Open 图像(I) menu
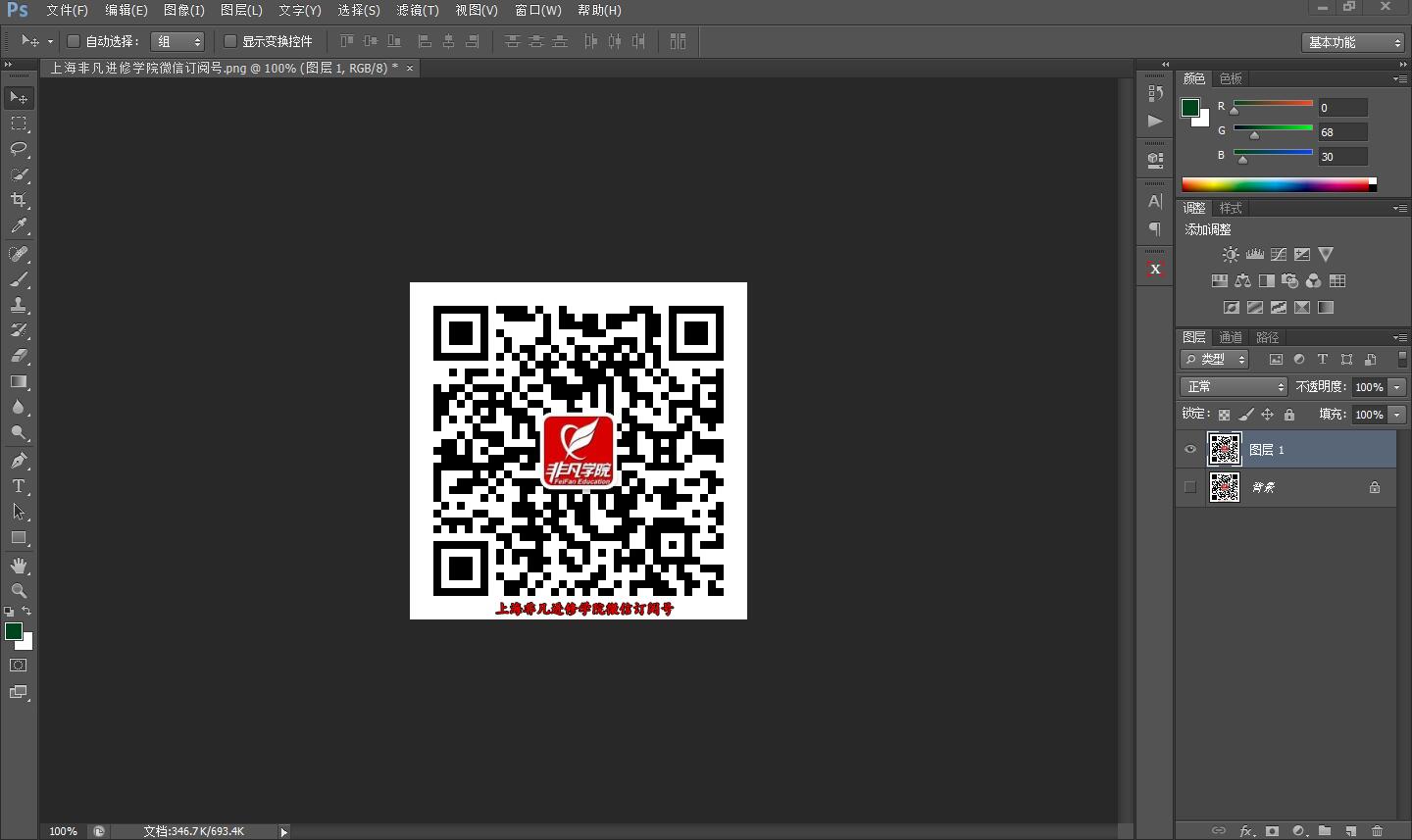Image resolution: width=1412 pixels, height=840 pixels. click(x=184, y=10)
